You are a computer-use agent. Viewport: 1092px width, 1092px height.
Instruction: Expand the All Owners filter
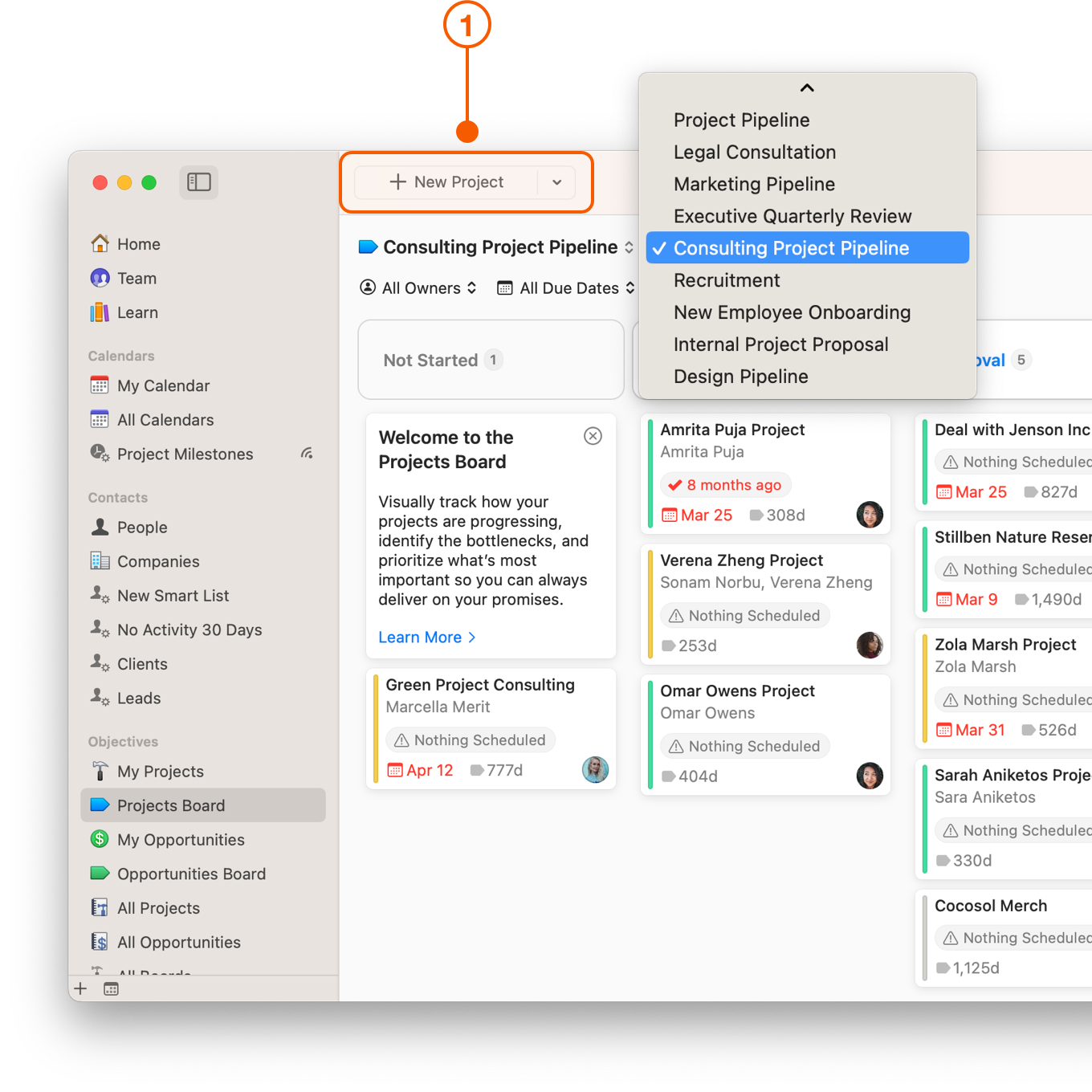point(418,288)
